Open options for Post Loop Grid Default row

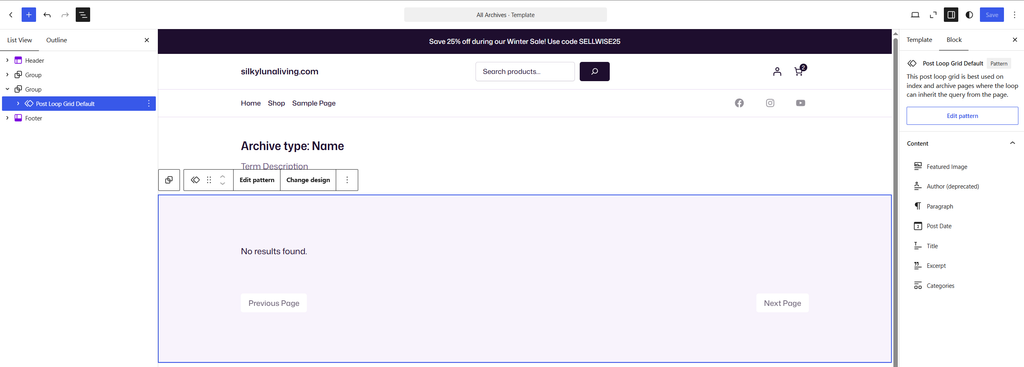[x=149, y=104]
